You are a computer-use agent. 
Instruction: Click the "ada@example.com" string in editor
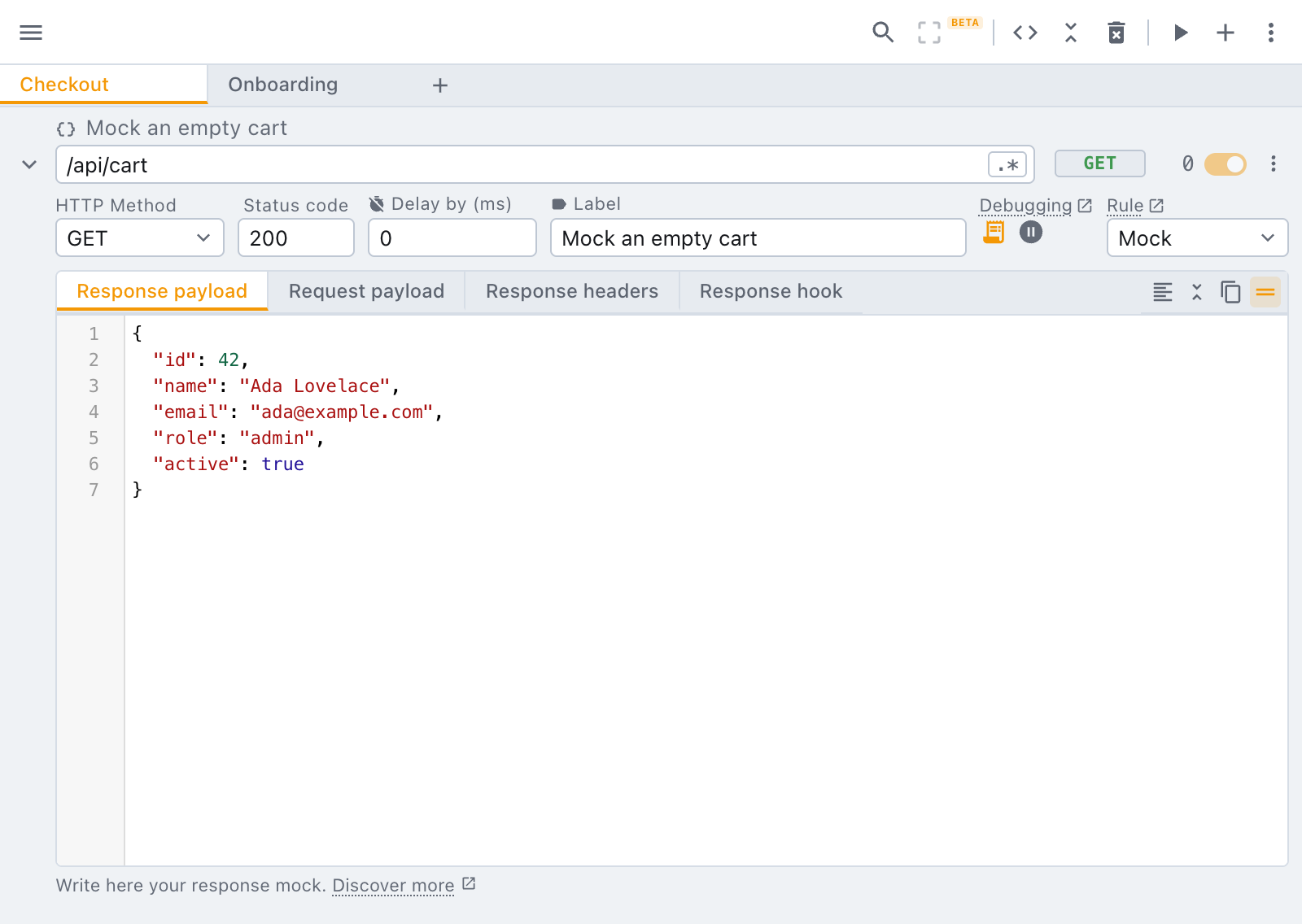click(x=342, y=412)
